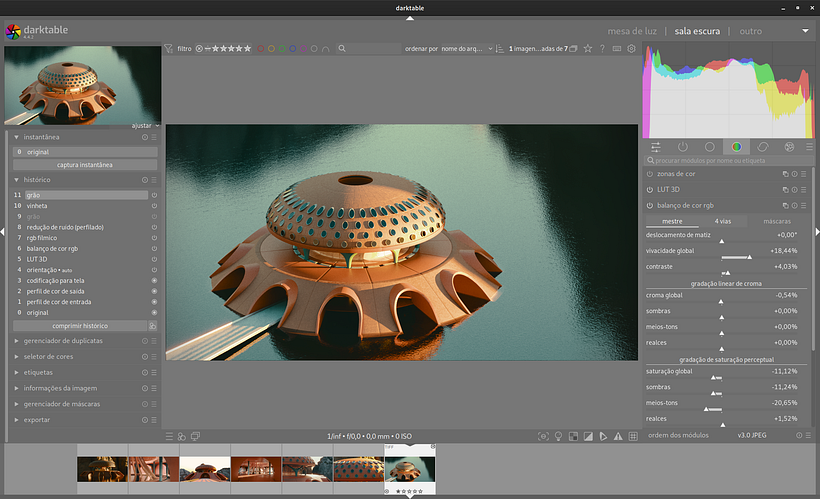The height and width of the screenshot is (499, 820).
Task: Click the captura instantânea button
Action: (x=85, y=164)
